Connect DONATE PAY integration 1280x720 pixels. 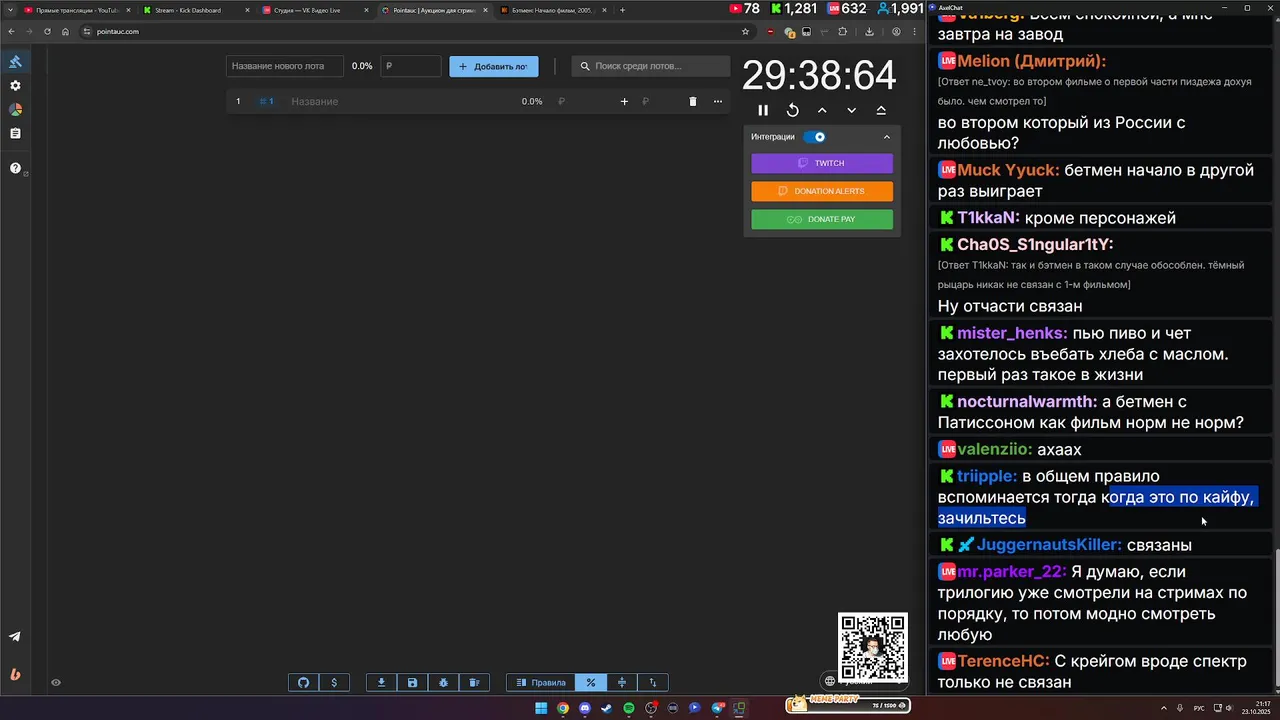(x=822, y=219)
